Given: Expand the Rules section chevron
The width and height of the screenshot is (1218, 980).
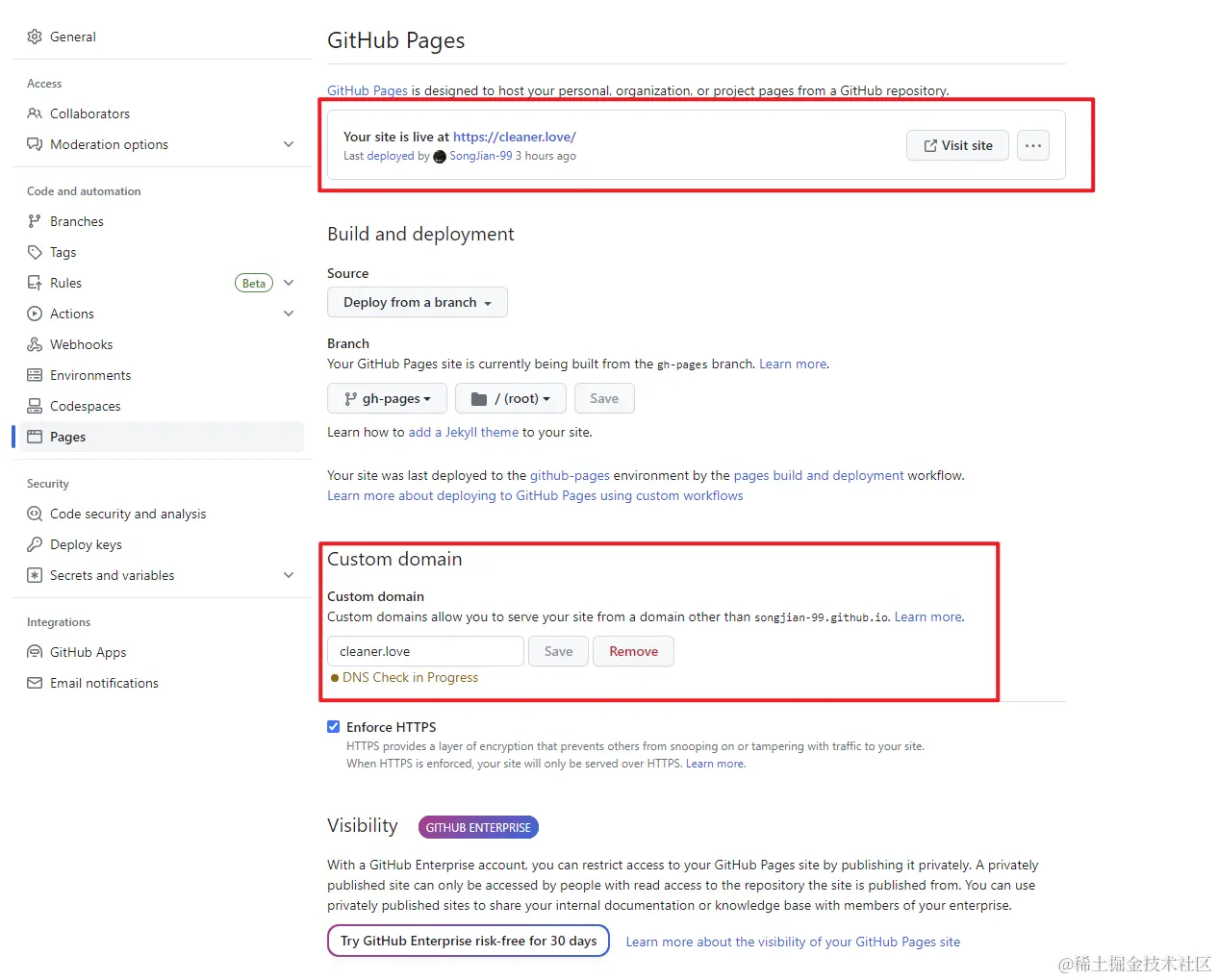Looking at the screenshot, I should 289,283.
